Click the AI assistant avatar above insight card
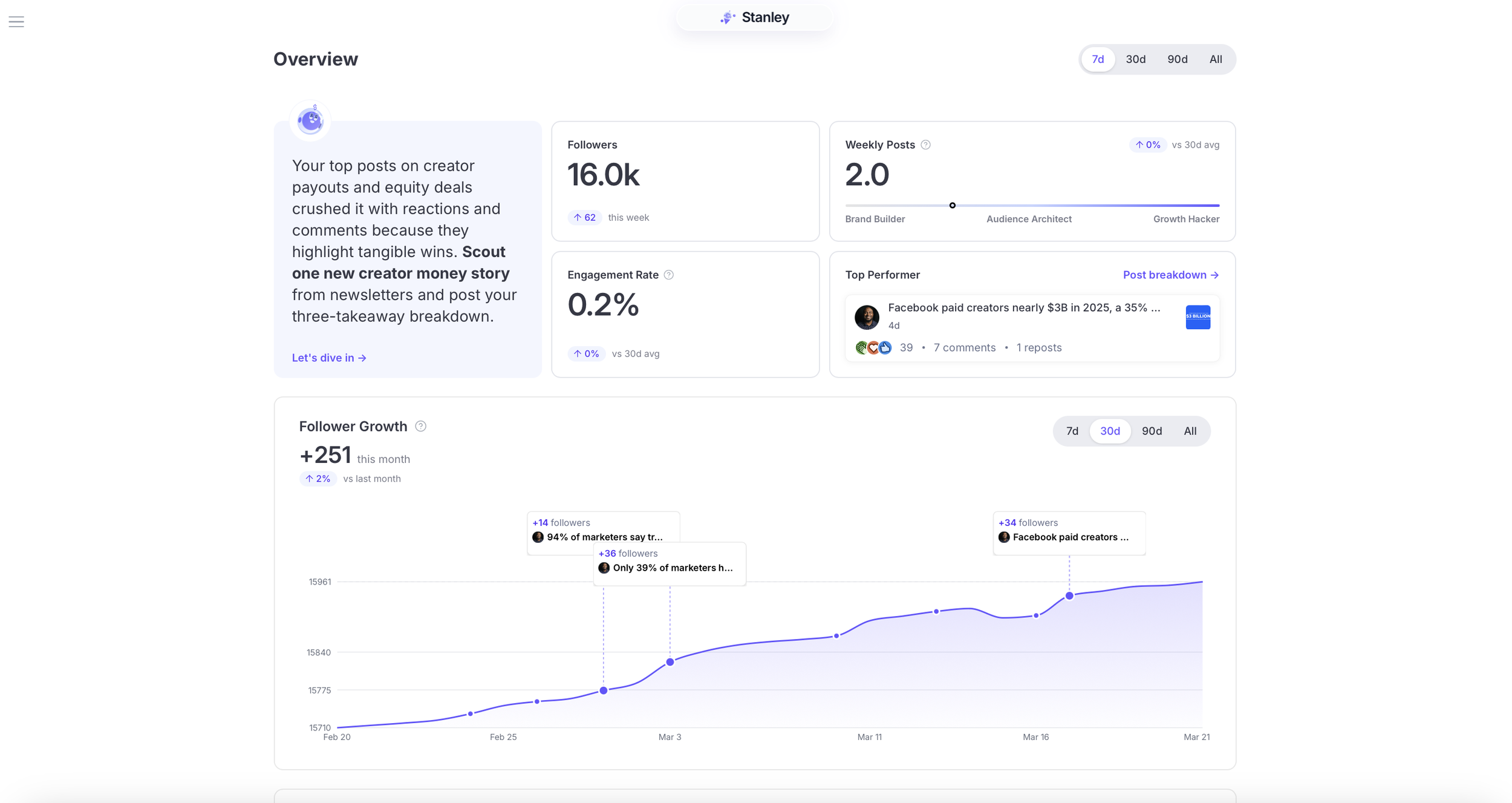The width and height of the screenshot is (1512, 803). click(310, 120)
